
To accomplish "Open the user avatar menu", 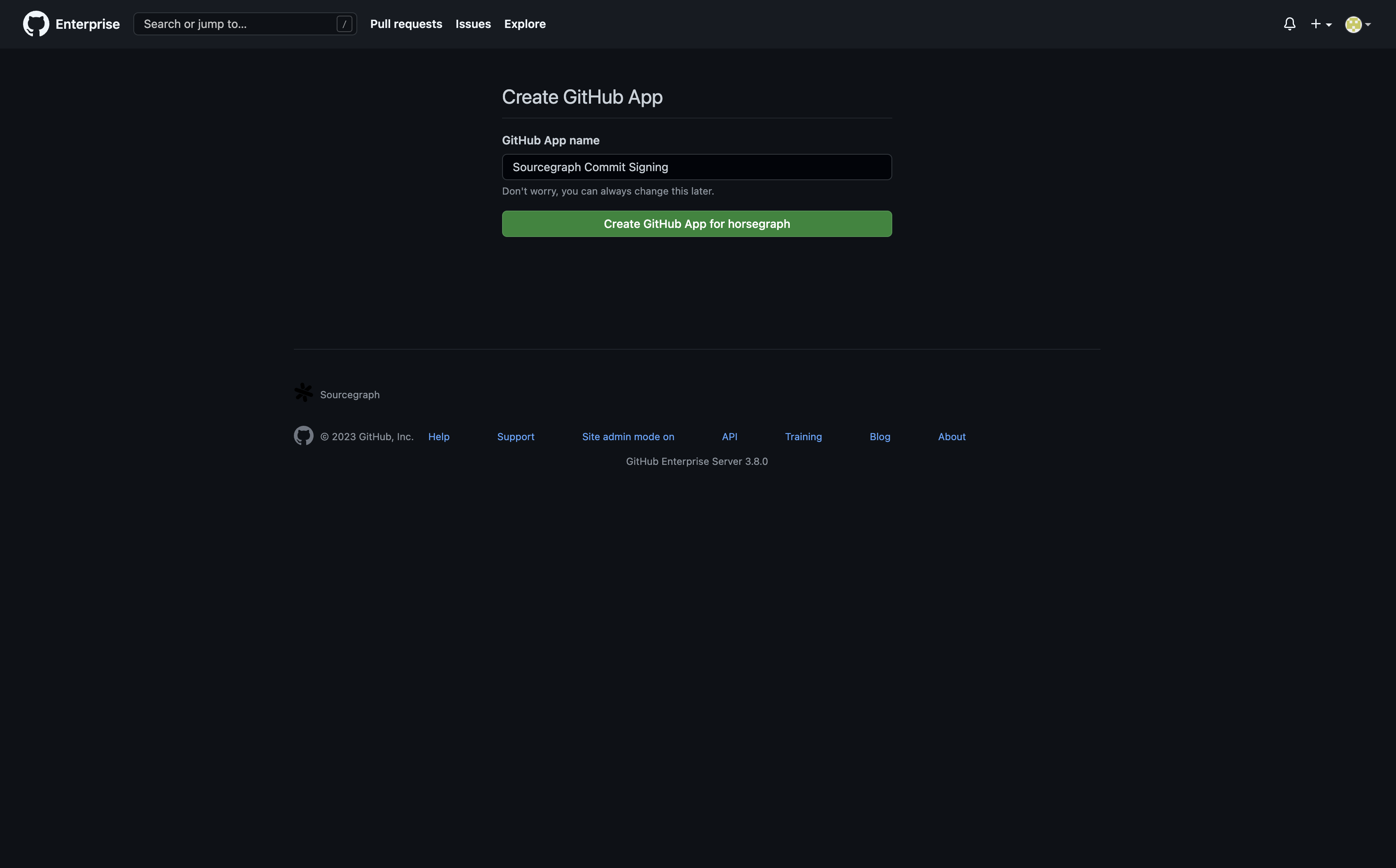I will point(1358,24).
